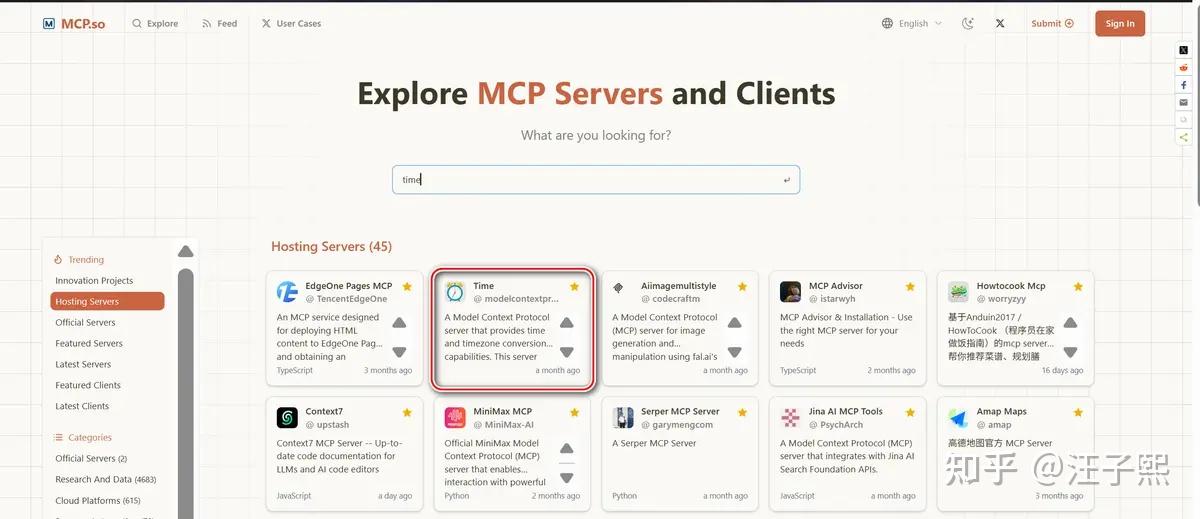The height and width of the screenshot is (519, 1200).
Task: Select Innovation Projects in the sidebar
Action: (x=94, y=281)
